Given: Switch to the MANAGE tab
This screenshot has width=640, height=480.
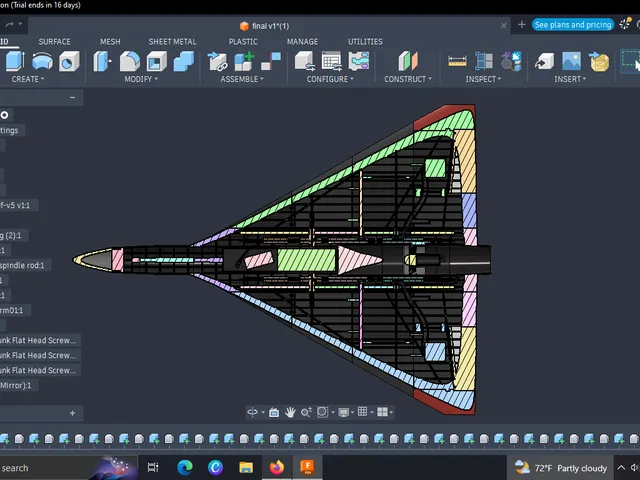Looking at the screenshot, I should 302,42.
